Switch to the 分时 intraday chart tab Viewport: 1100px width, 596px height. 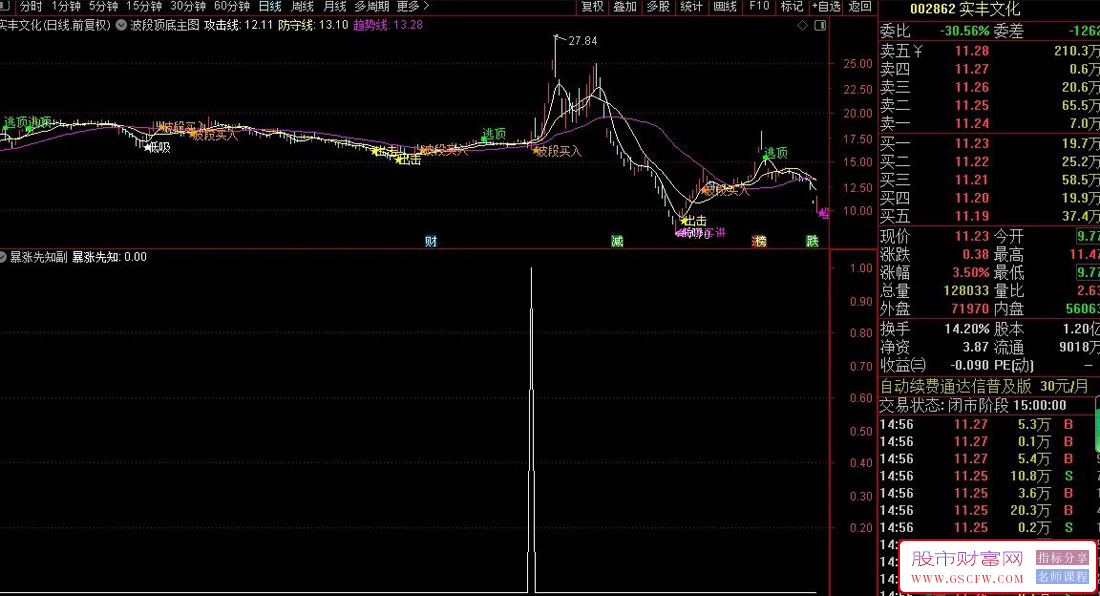31,6
